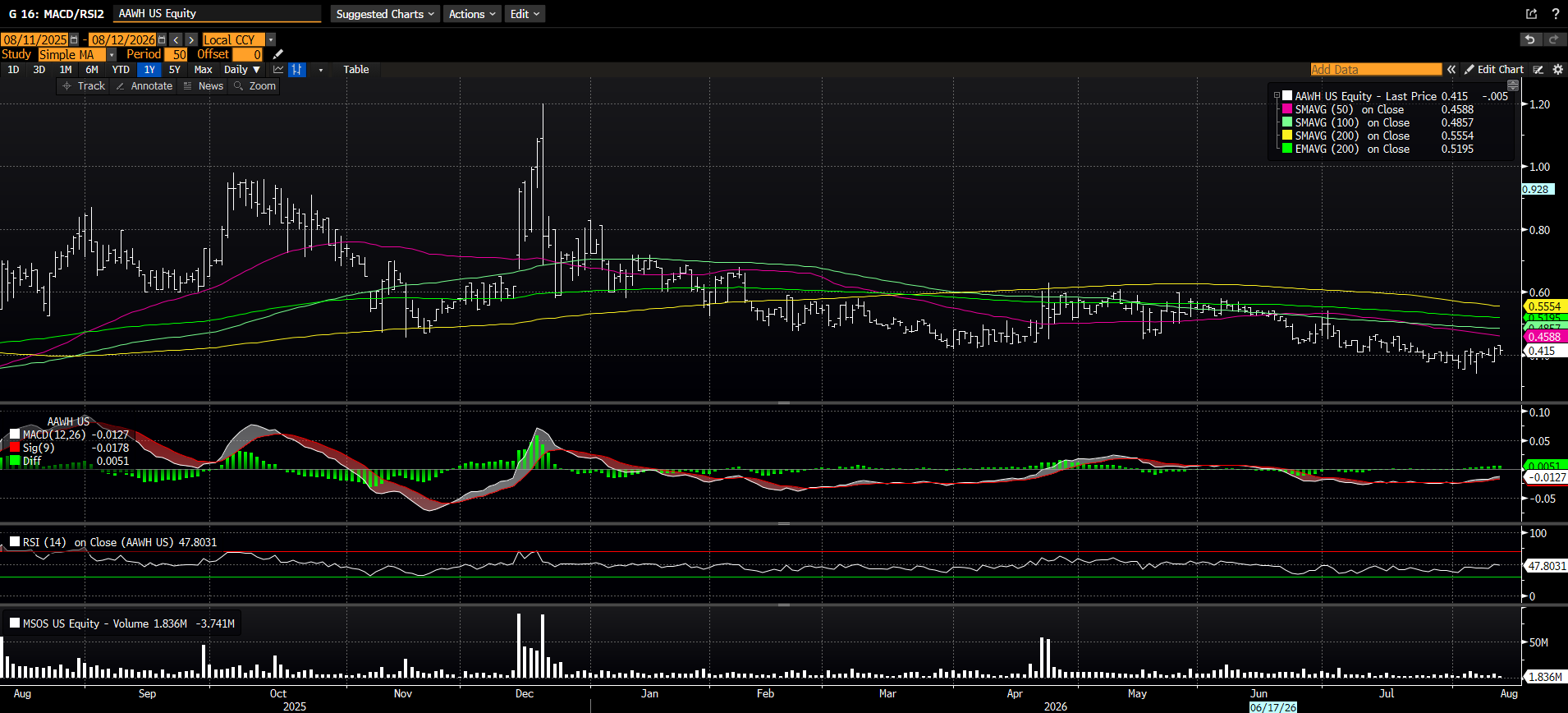The image size is (1568, 713).
Task: Select the 5Y time range
Action: point(175,70)
